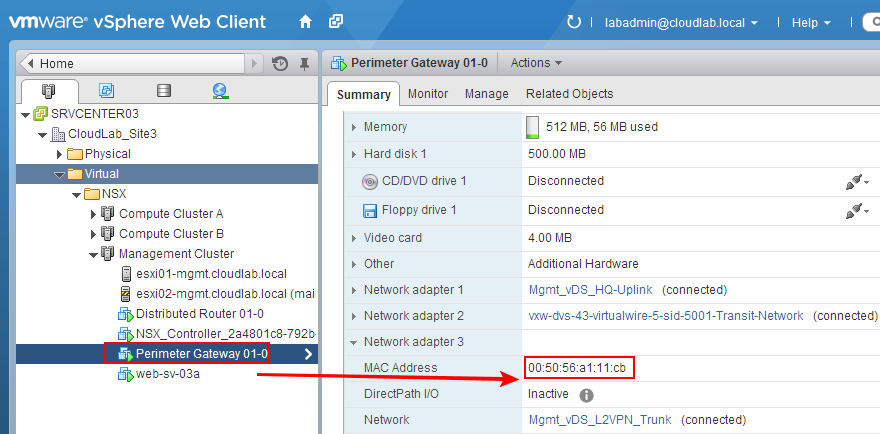
Task: Collapse the Management Cluster node
Action: (93, 254)
